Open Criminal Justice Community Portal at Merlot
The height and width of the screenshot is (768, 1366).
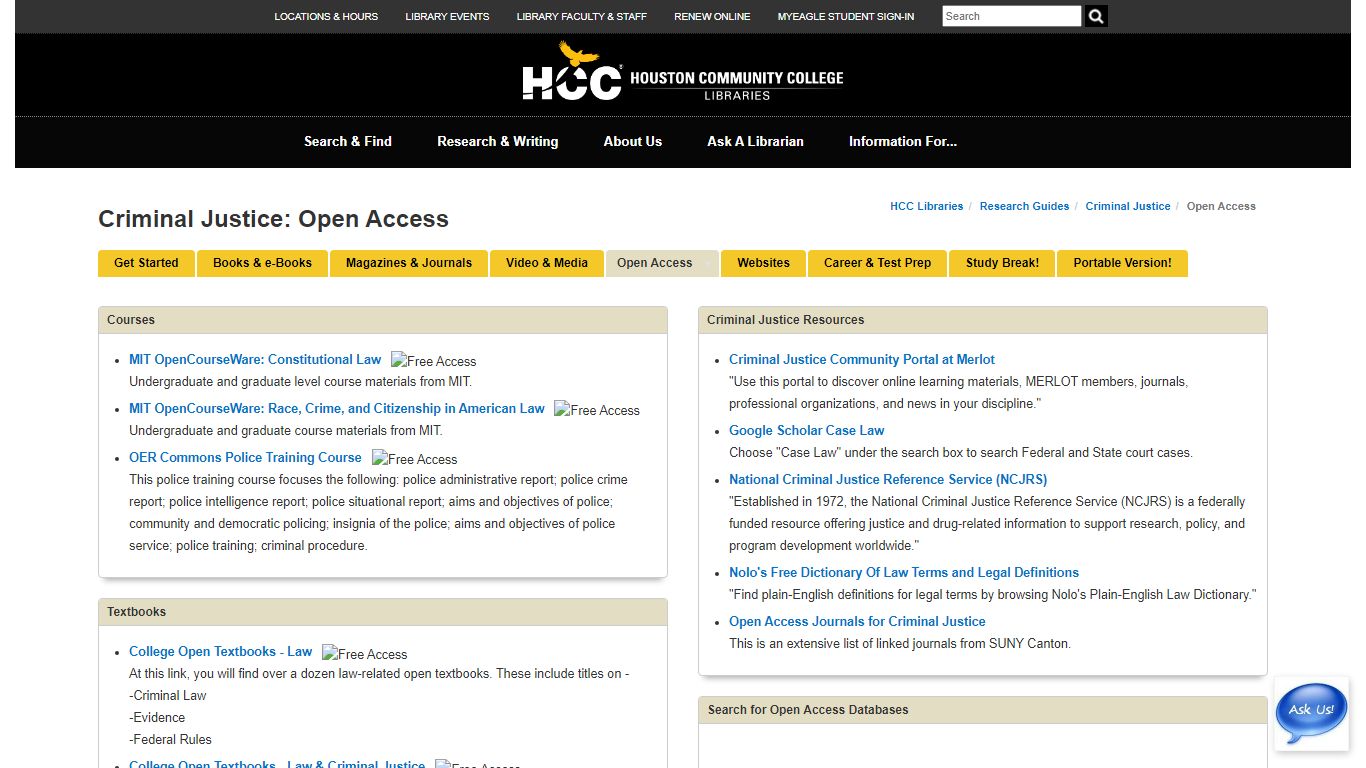point(862,359)
